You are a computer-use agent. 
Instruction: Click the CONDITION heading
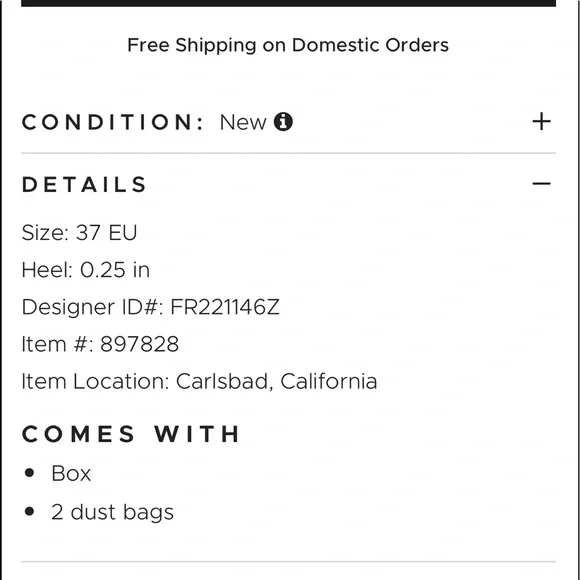(112, 122)
